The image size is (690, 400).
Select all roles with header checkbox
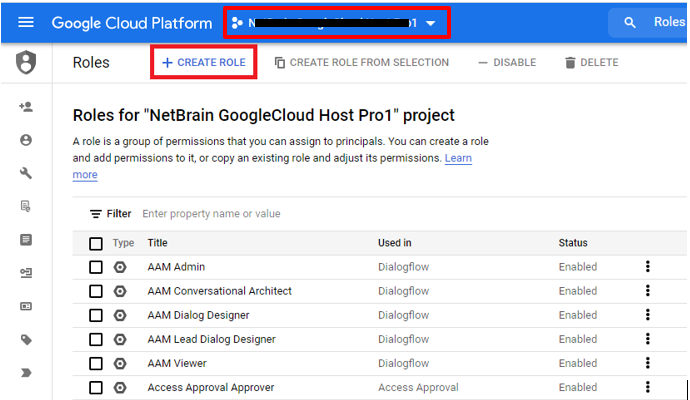[95, 243]
